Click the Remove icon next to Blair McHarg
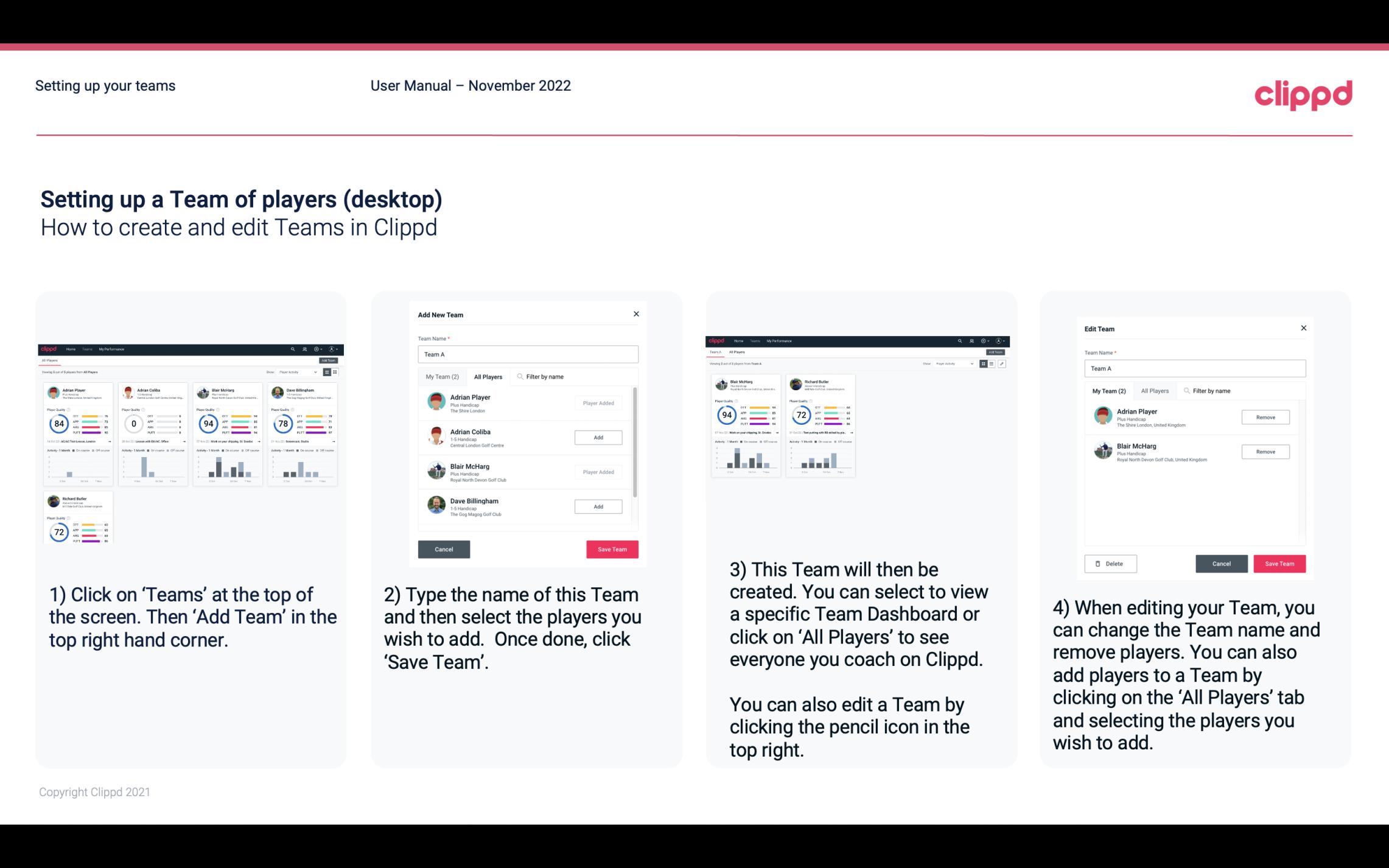Viewport: 1389px width, 868px height. 1266,452
